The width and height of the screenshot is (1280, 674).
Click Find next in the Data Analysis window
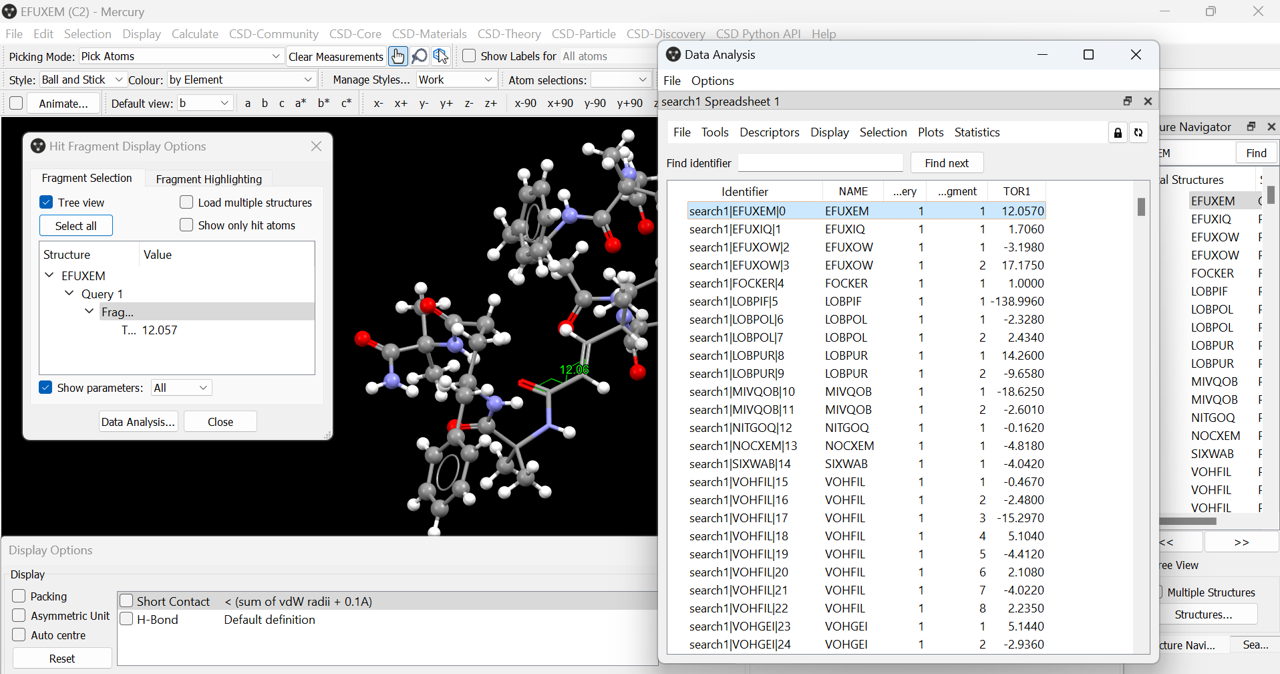946,162
